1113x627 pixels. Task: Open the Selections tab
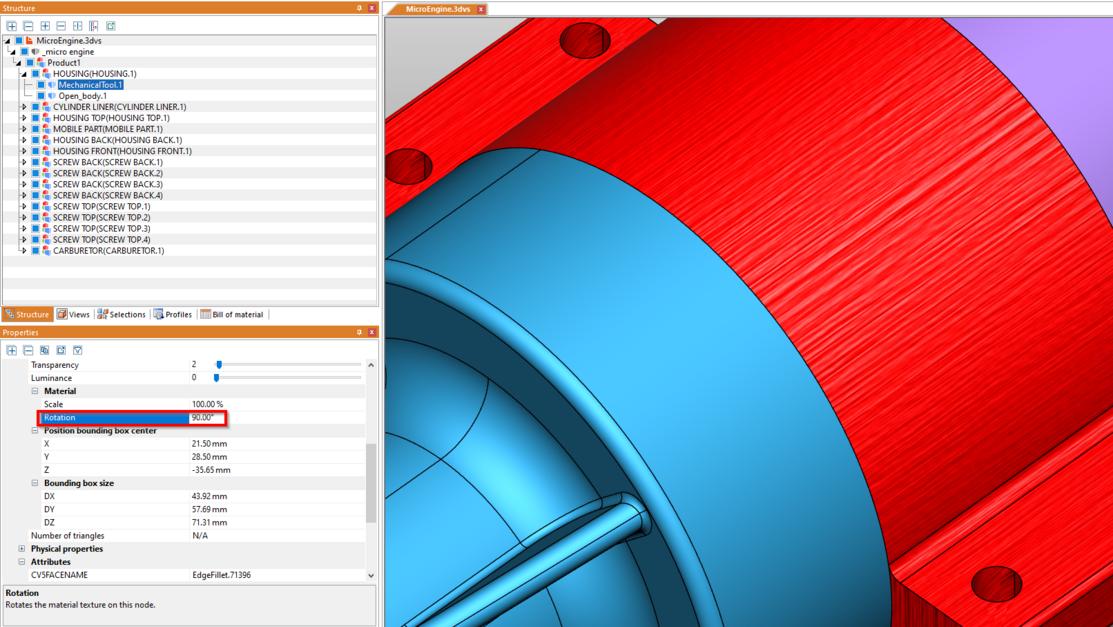121,315
